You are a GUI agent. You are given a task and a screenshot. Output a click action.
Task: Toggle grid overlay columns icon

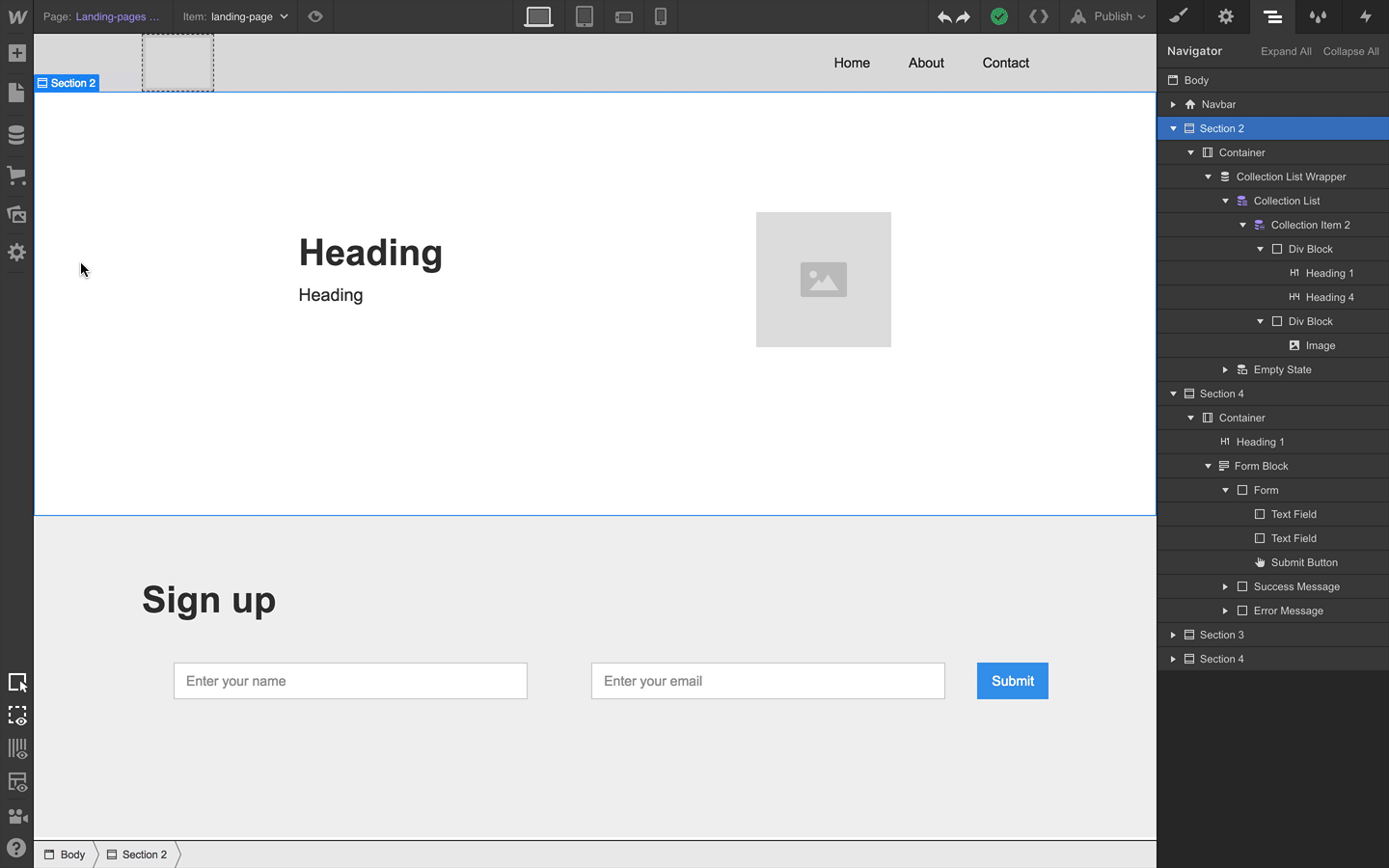[x=16, y=748]
